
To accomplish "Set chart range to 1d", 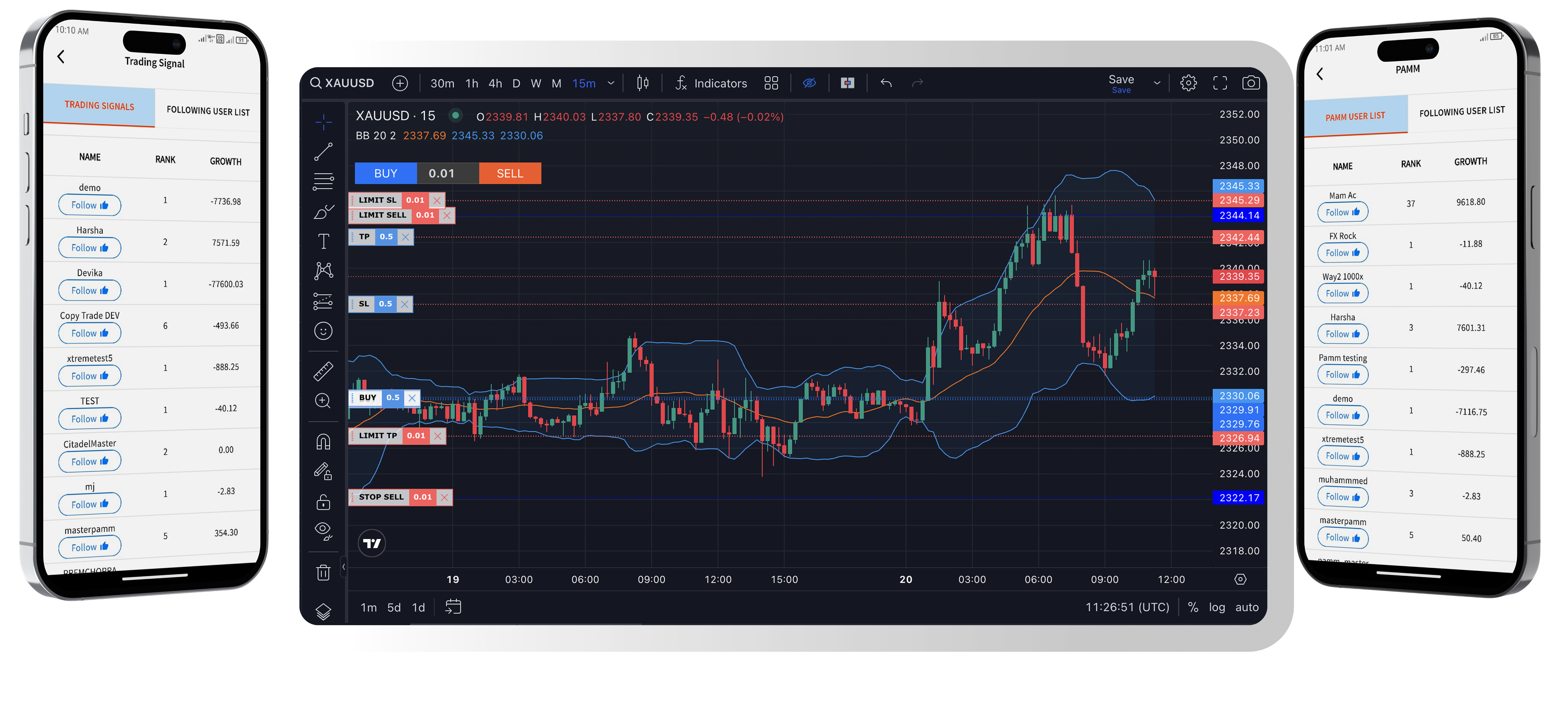I will [x=419, y=607].
